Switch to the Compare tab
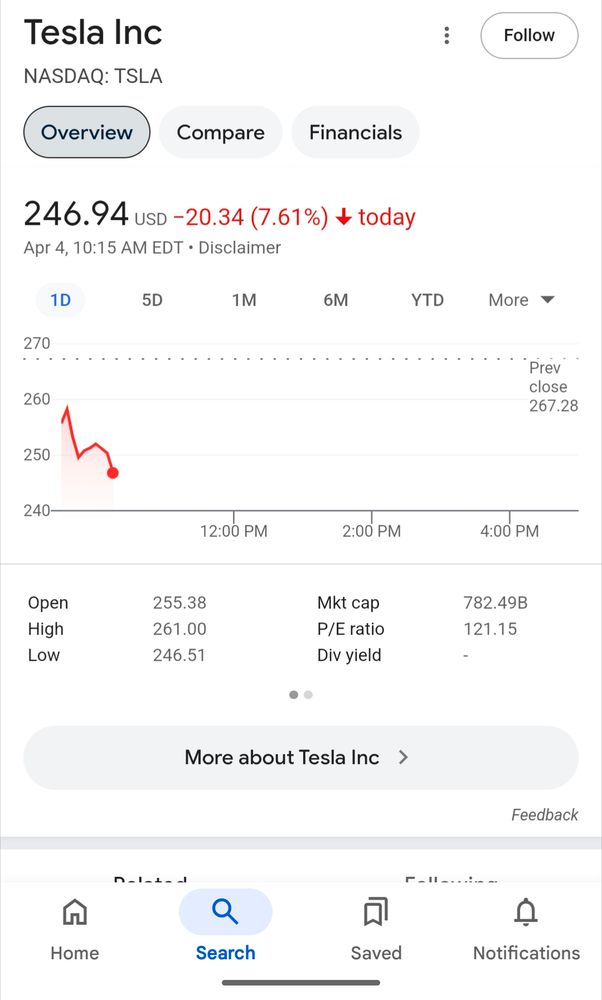602x1000 pixels. coord(220,133)
